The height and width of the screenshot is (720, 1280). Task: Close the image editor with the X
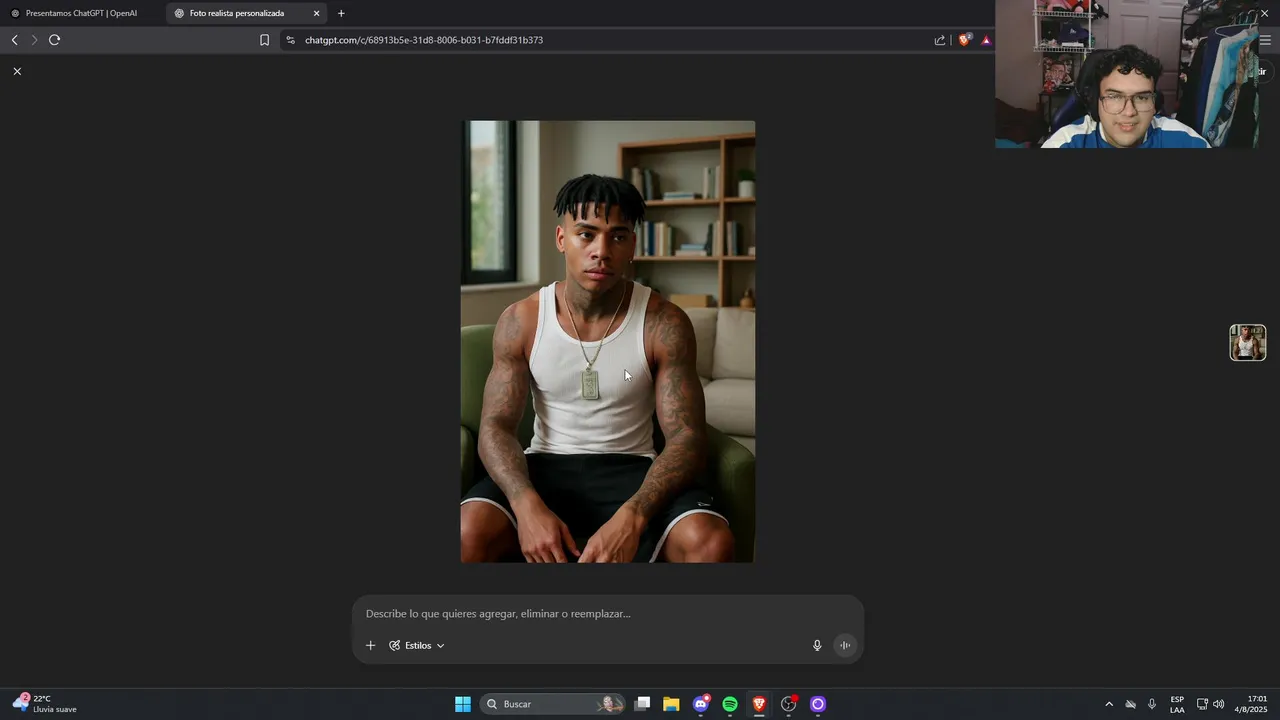coord(17,71)
